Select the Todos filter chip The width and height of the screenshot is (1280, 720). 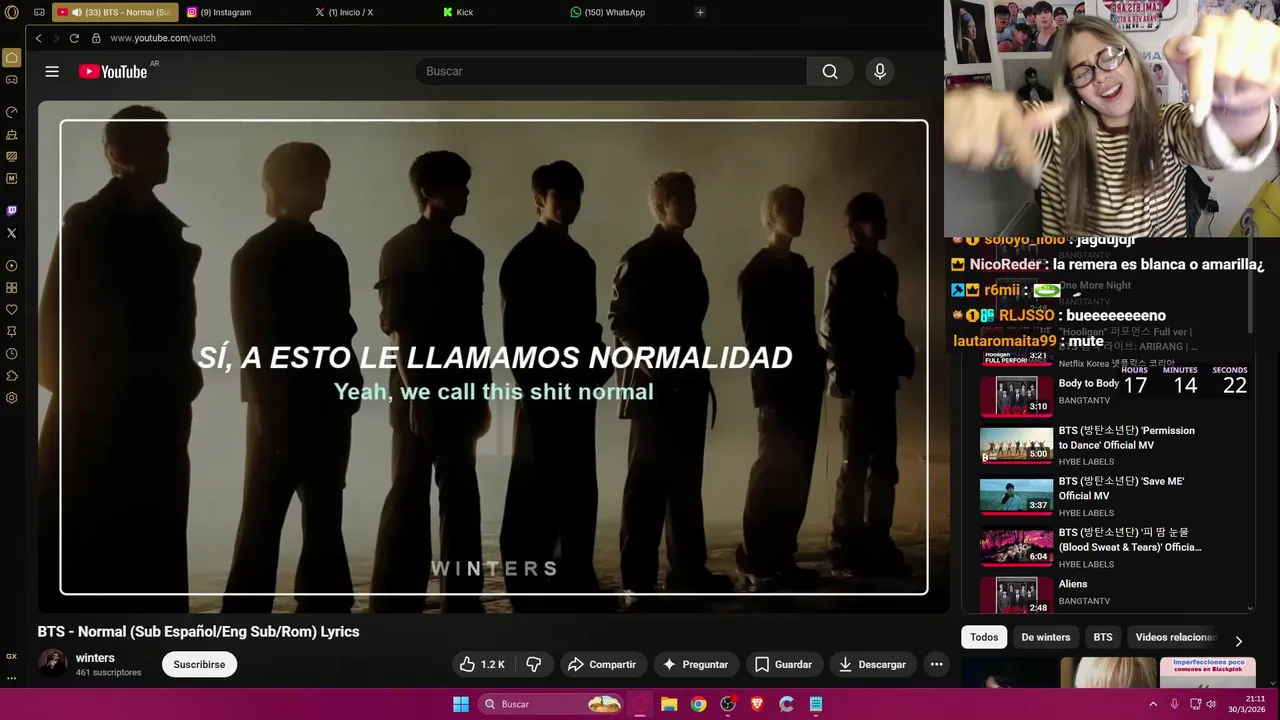coord(984,637)
